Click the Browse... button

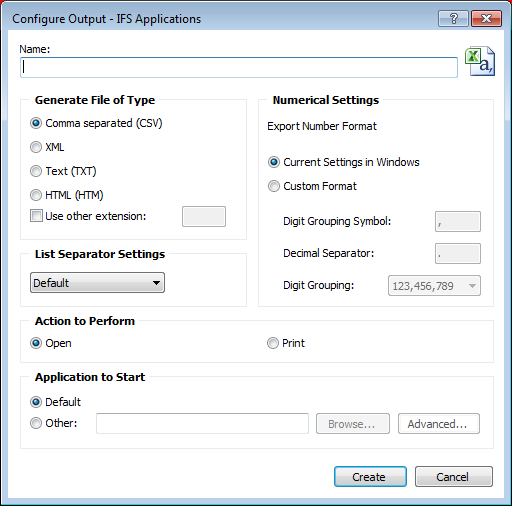click(x=353, y=424)
